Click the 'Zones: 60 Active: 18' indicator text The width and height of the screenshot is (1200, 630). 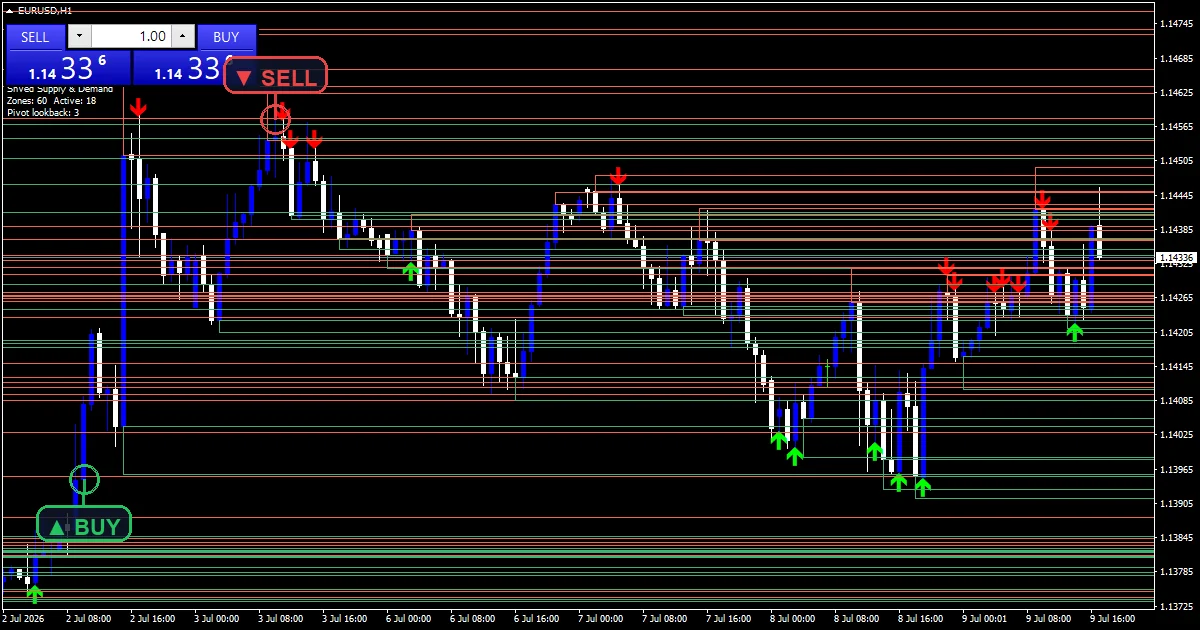click(x=51, y=101)
